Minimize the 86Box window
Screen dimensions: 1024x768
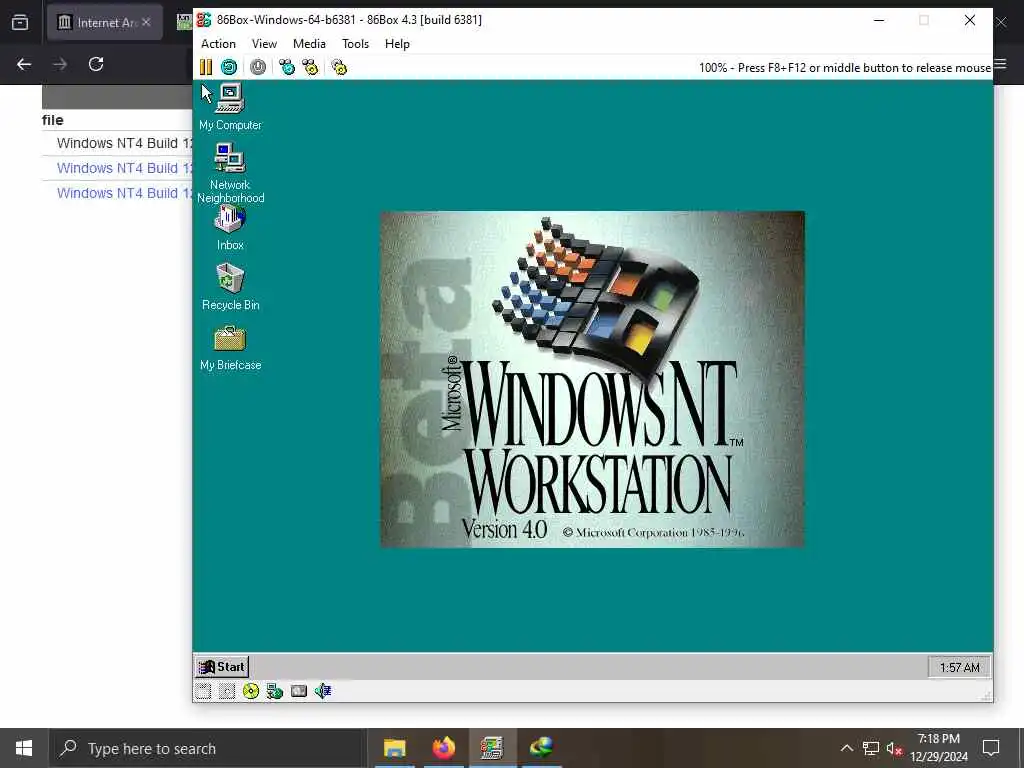point(879,20)
